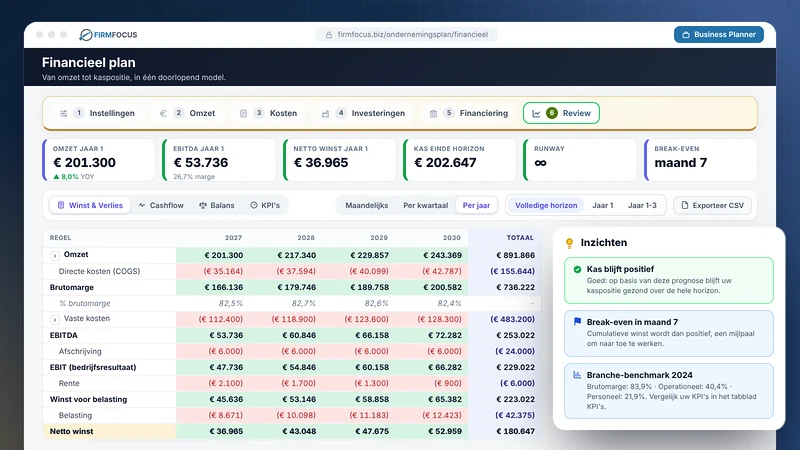Switch to Maandelijks view
Screen dimensions: 800x450
(x=366, y=205)
